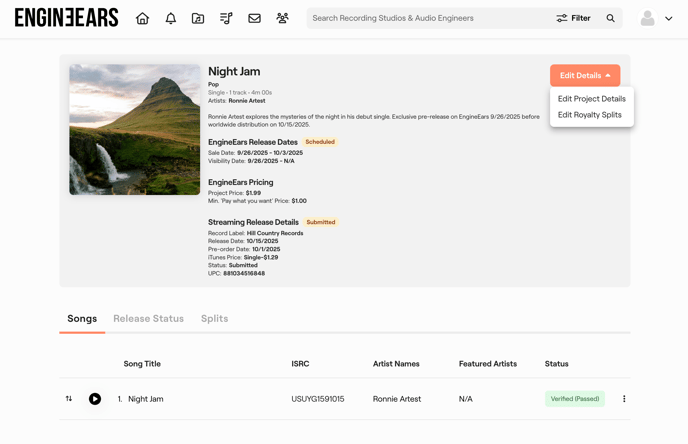
Task: Open the projects folder icon
Action: click(198, 18)
